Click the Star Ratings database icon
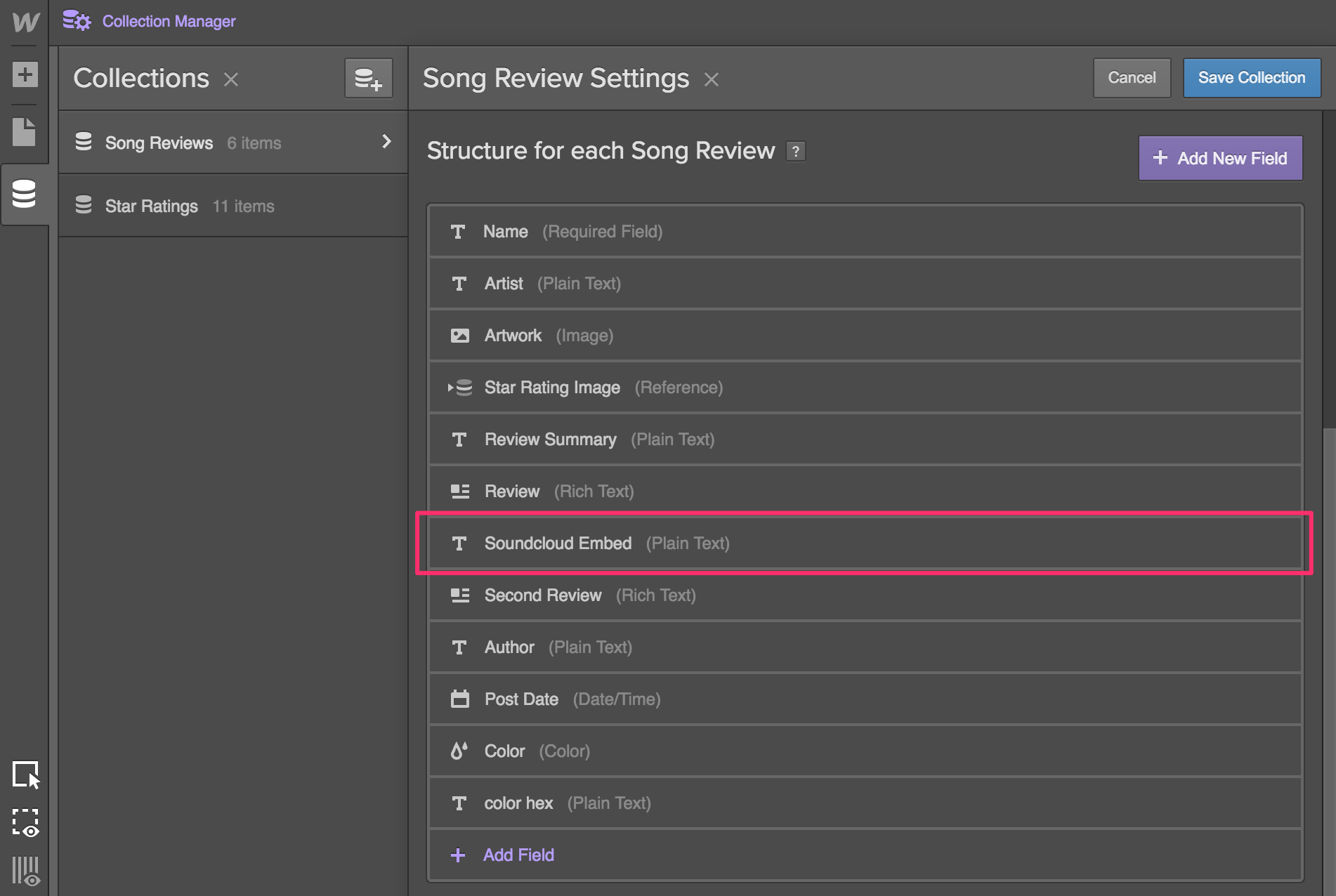The height and width of the screenshot is (896, 1336). pyautogui.click(x=84, y=205)
